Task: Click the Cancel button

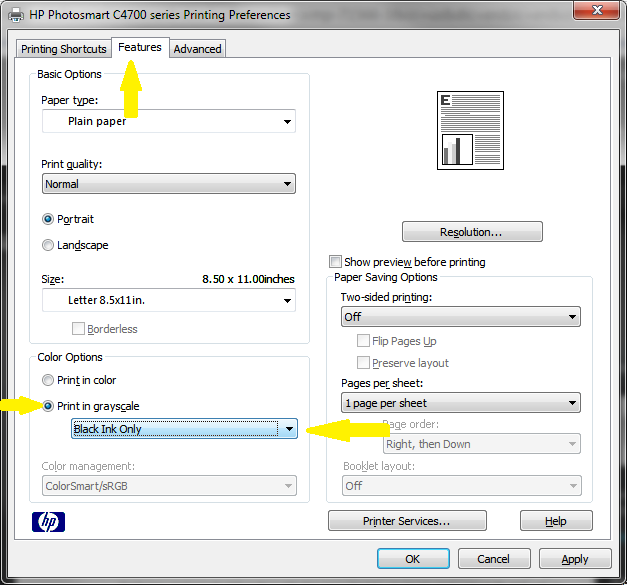Action: (x=494, y=559)
